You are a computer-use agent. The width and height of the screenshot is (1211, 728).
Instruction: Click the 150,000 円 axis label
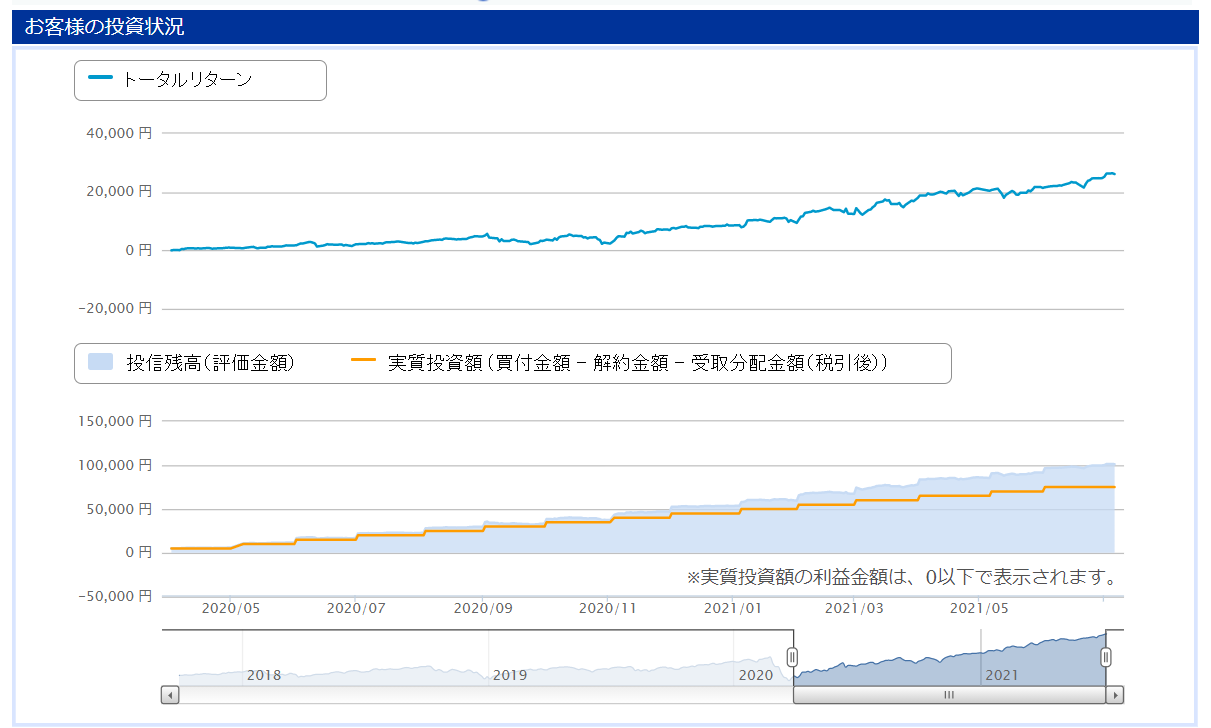point(117,422)
